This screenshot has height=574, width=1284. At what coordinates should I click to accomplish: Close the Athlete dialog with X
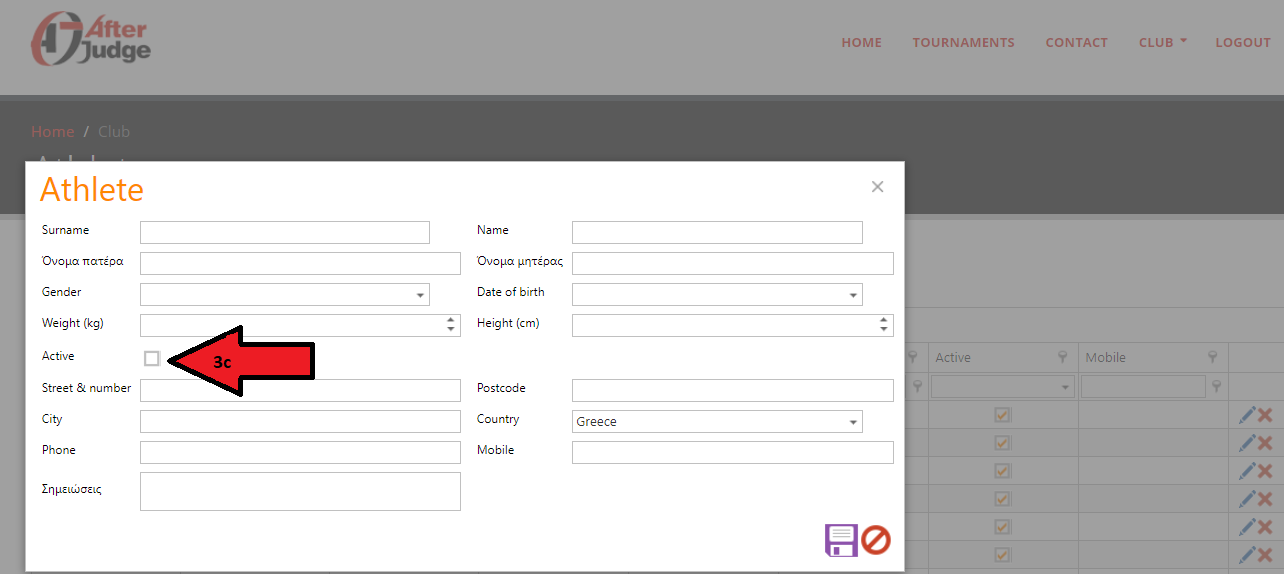point(877,187)
